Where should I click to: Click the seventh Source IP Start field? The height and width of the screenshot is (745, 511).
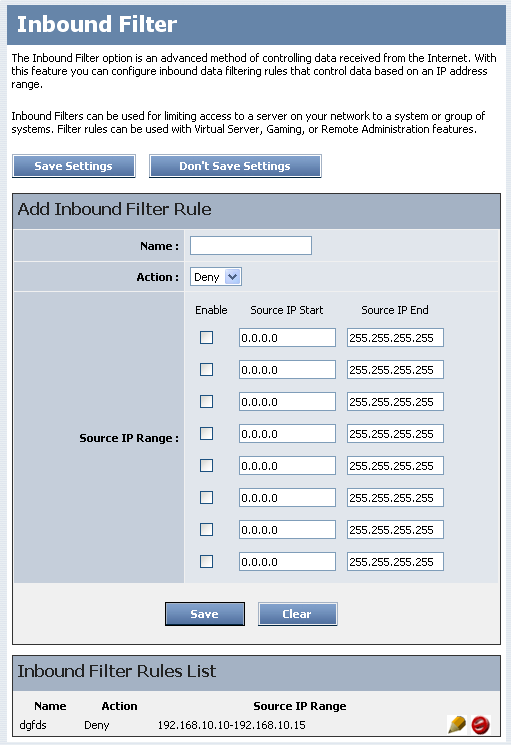pyautogui.click(x=287, y=529)
